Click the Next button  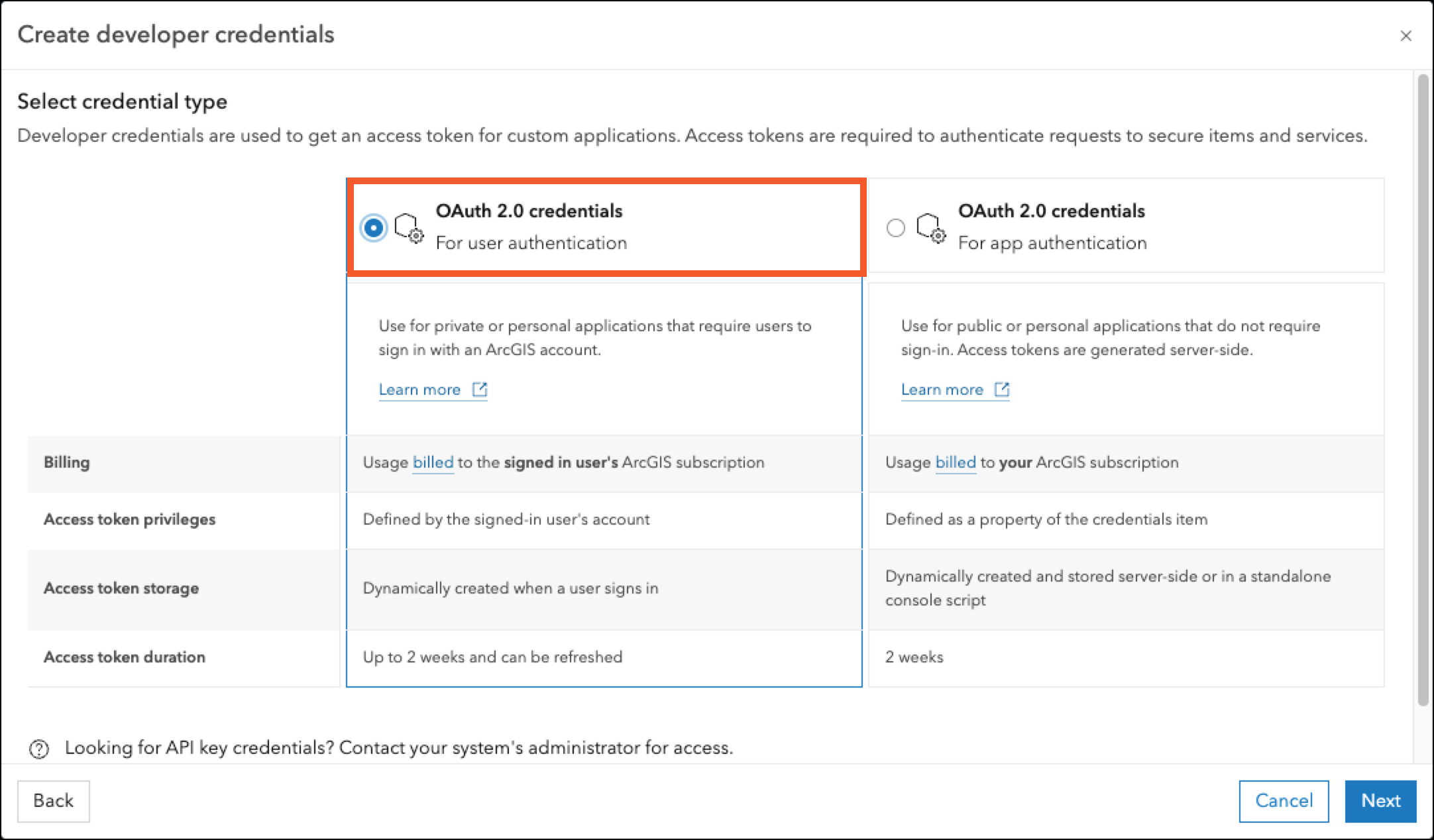pos(1380,801)
